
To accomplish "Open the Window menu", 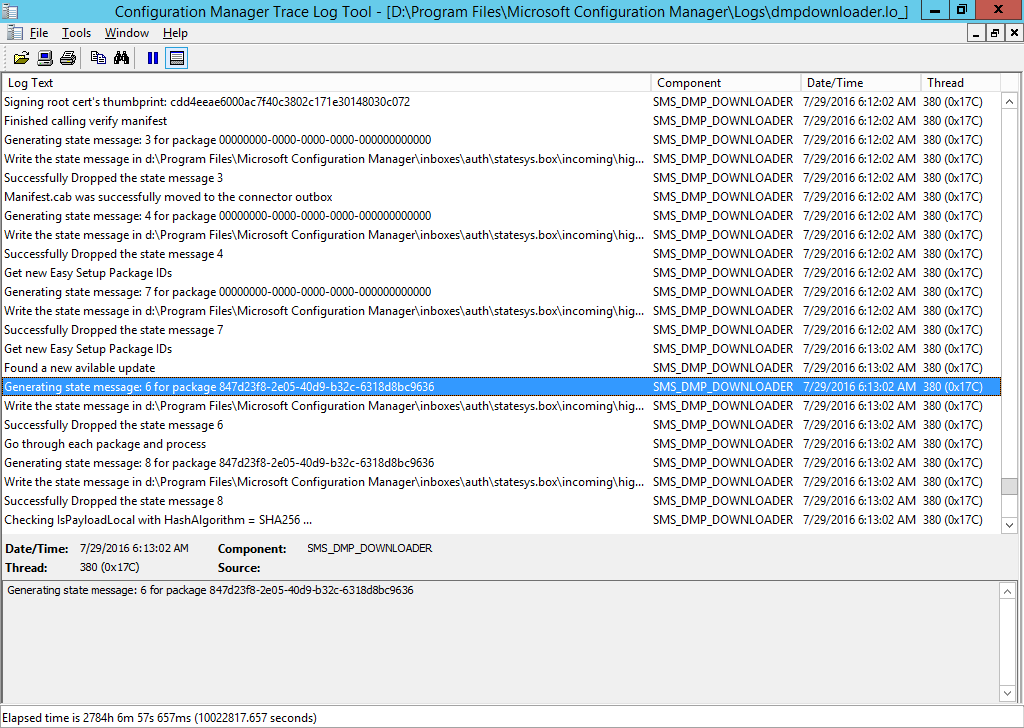I will click(x=127, y=33).
